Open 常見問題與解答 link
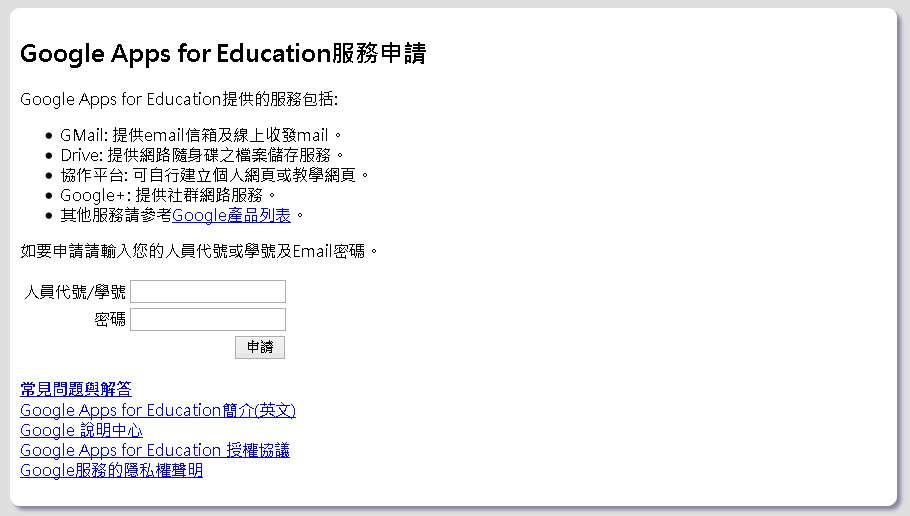 (x=76, y=389)
